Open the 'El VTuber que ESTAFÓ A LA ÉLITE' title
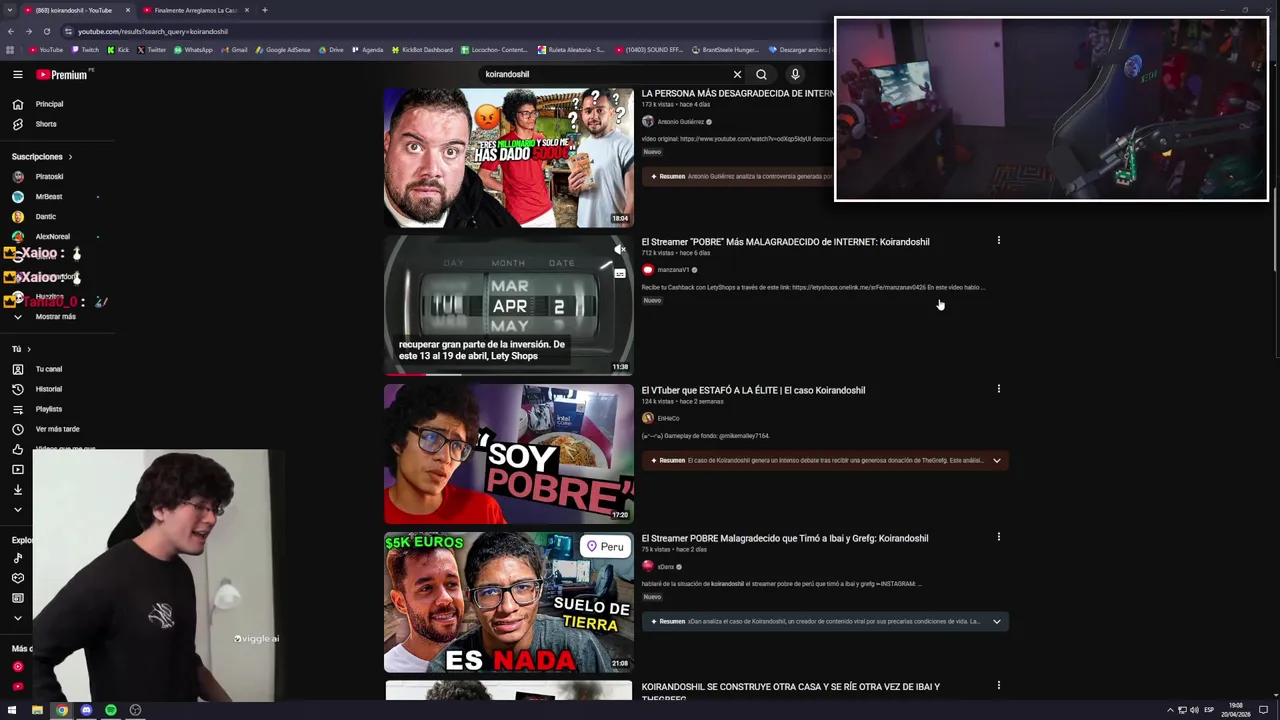This screenshot has height=720, width=1280. click(x=753, y=391)
